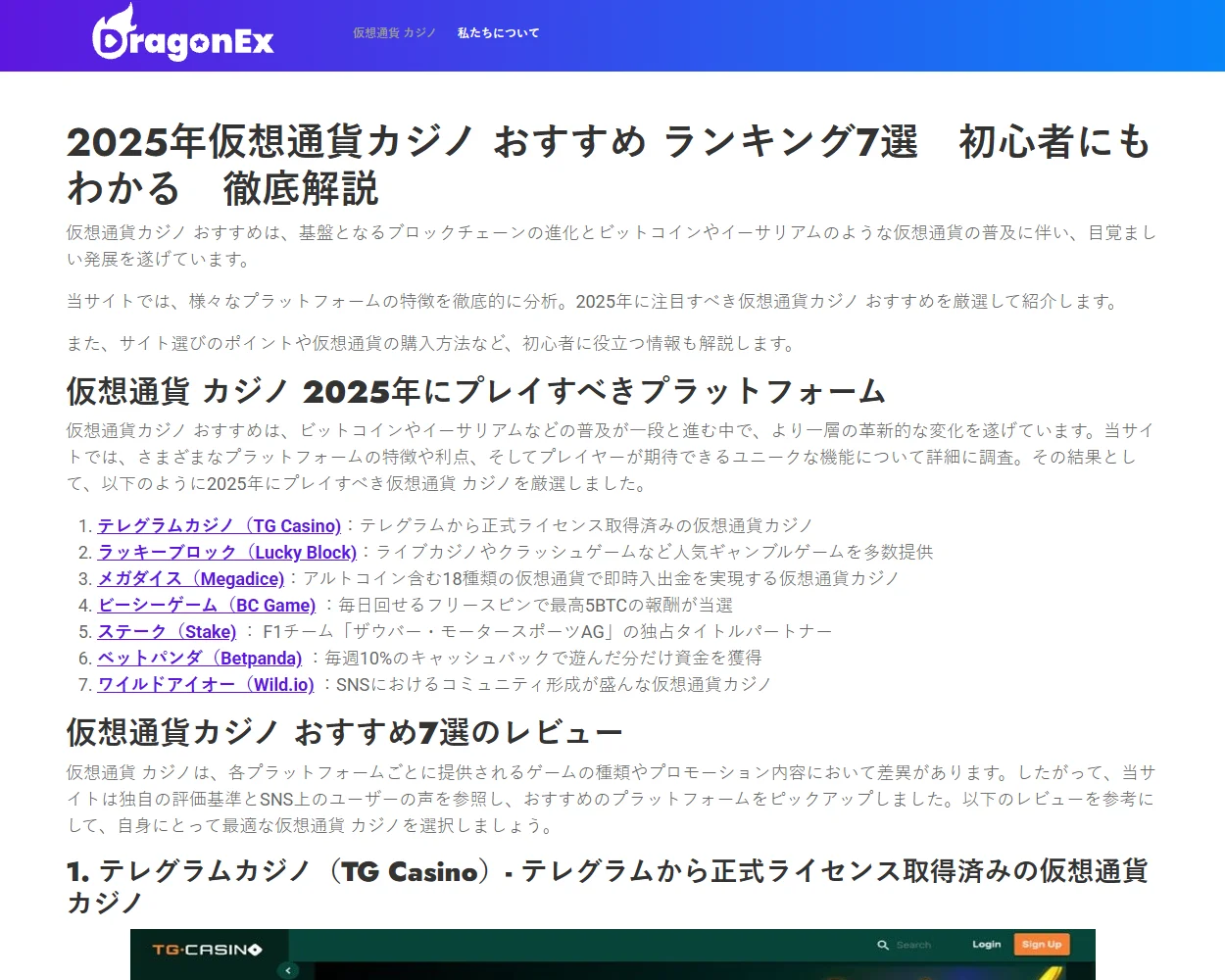Screen dimensions: 1225x980
Task: Collapse the TG Casino sidebar arrow
Action: point(288,970)
